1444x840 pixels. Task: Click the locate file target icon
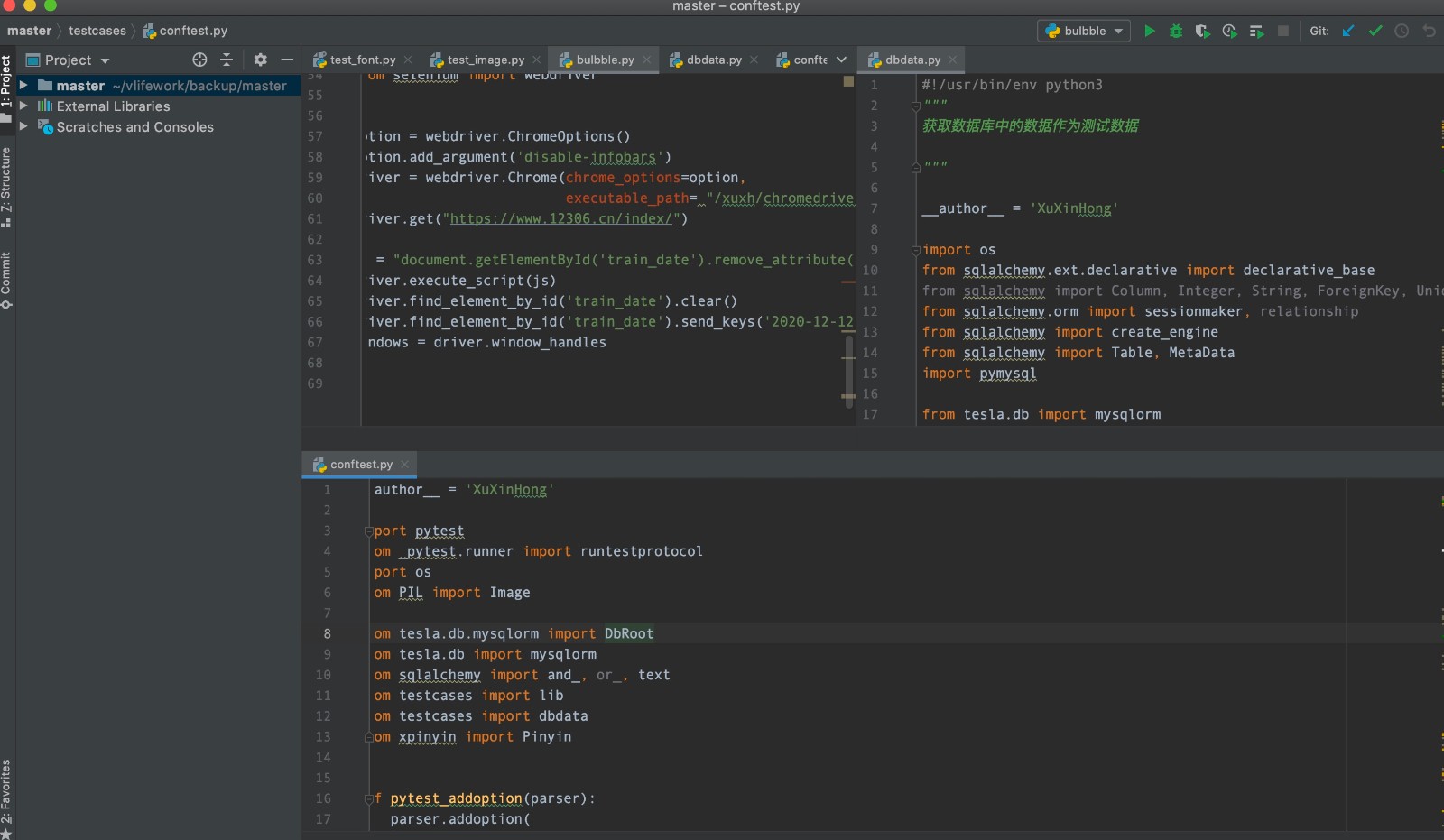pos(199,60)
